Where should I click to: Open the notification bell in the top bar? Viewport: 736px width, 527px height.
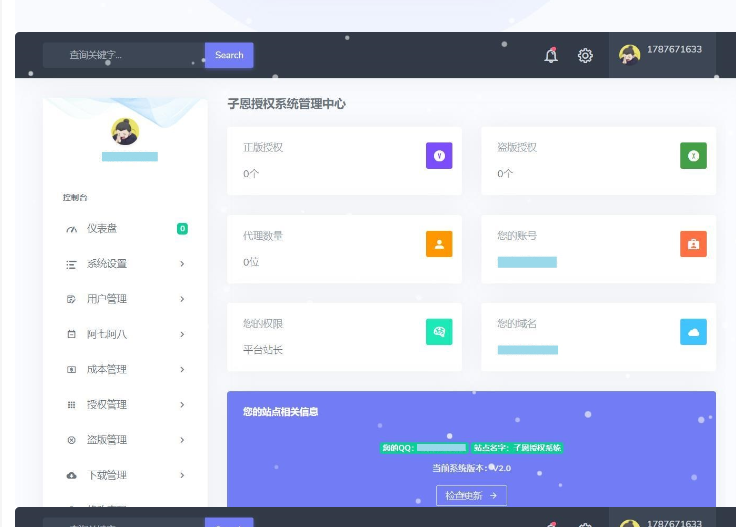[551, 55]
